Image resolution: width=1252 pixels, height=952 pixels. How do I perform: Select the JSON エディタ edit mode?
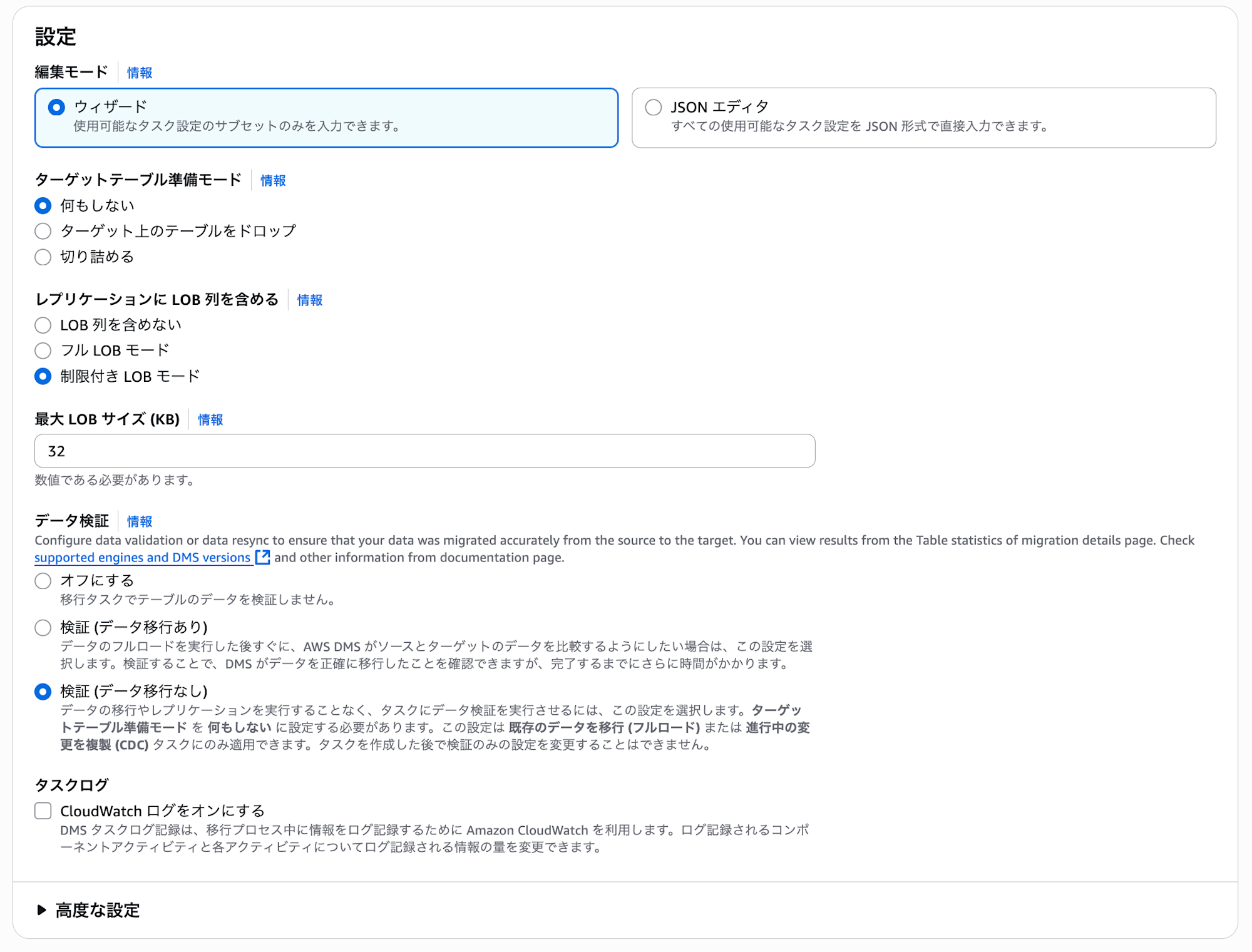653,107
